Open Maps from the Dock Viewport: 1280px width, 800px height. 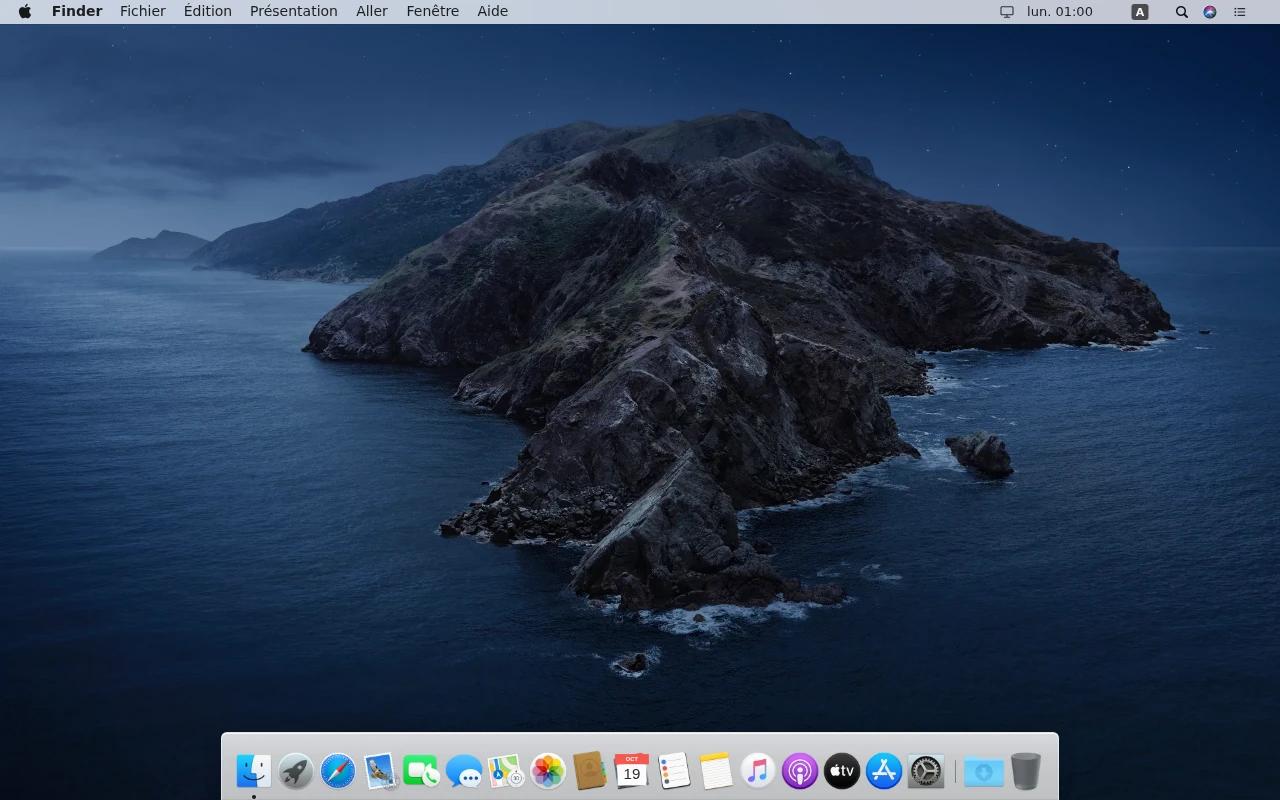click(506, 771)
